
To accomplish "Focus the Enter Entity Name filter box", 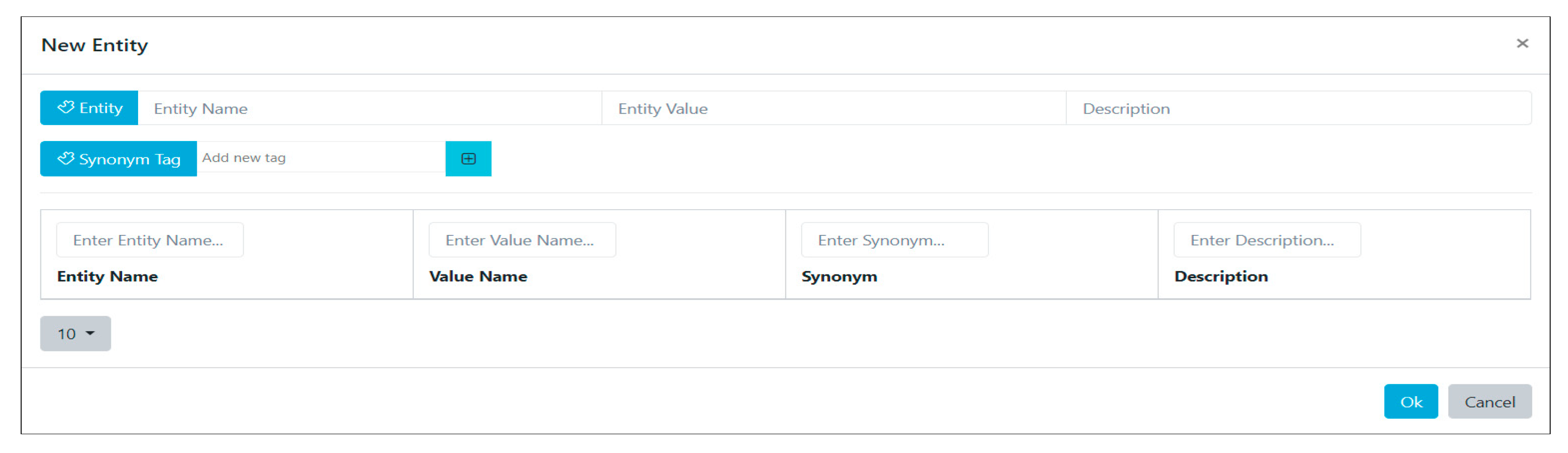I will (x=150, y=241).
